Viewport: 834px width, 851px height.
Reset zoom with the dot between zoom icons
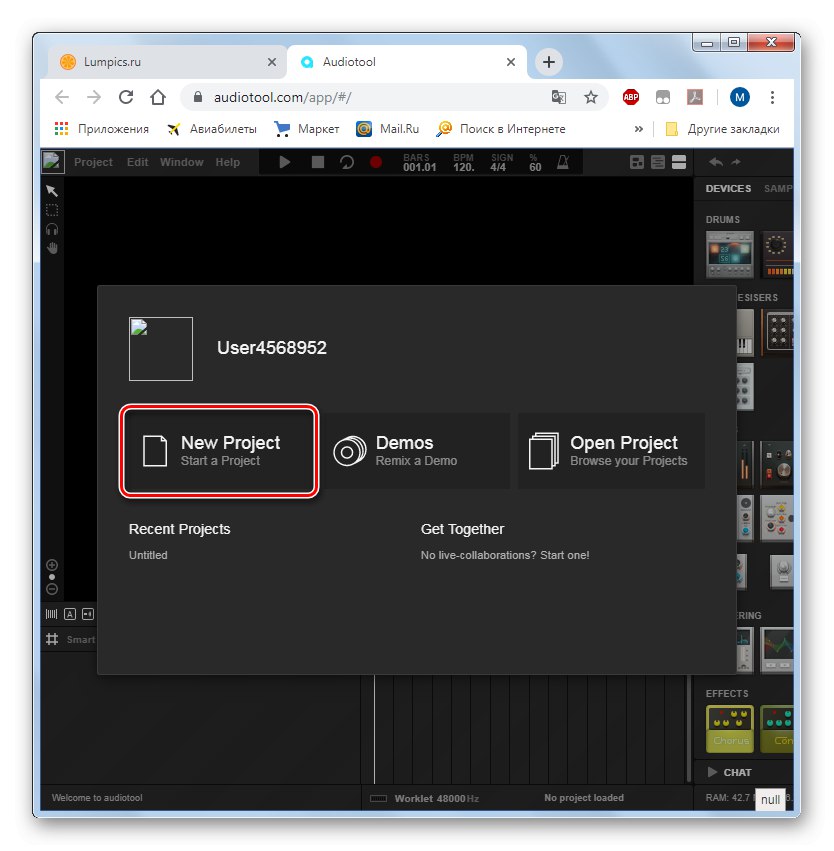point(52,577)
